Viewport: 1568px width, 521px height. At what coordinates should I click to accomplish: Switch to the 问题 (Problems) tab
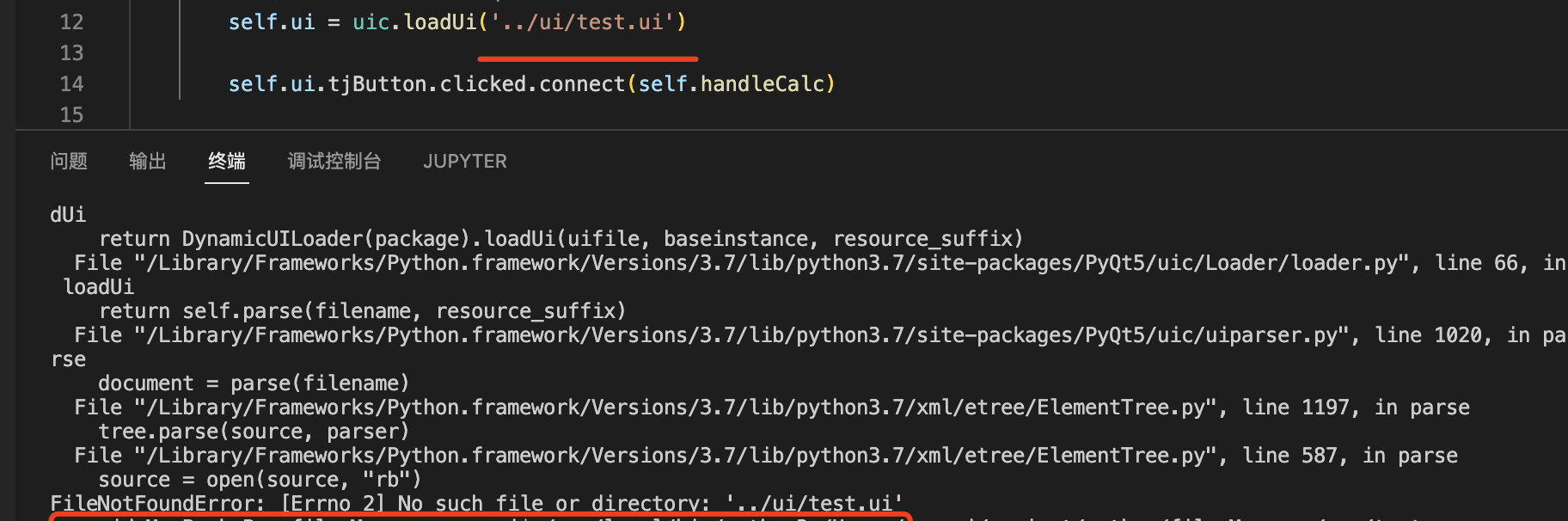pyautogui.click(x=69, y=162)
